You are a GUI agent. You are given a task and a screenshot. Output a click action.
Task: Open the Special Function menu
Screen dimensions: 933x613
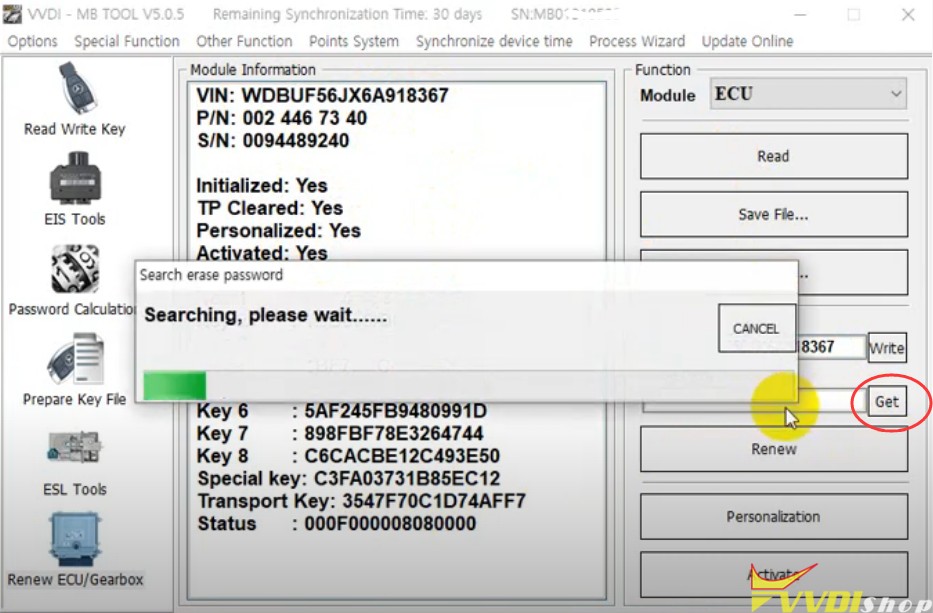tap(127, 41)
